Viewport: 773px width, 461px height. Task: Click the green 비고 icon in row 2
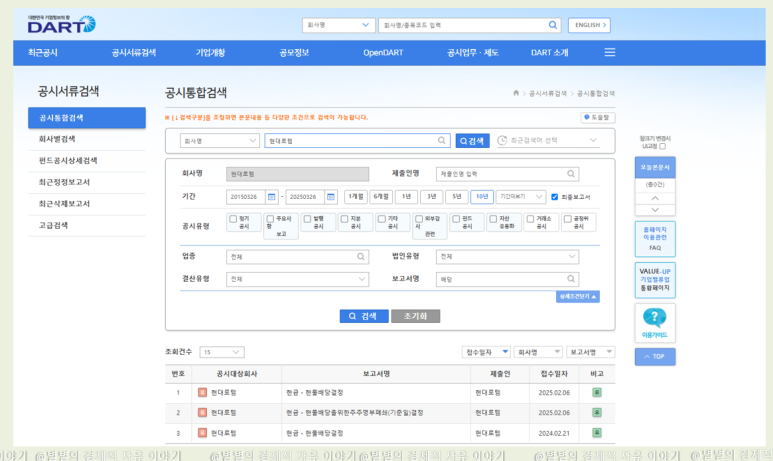pos(597,412)
